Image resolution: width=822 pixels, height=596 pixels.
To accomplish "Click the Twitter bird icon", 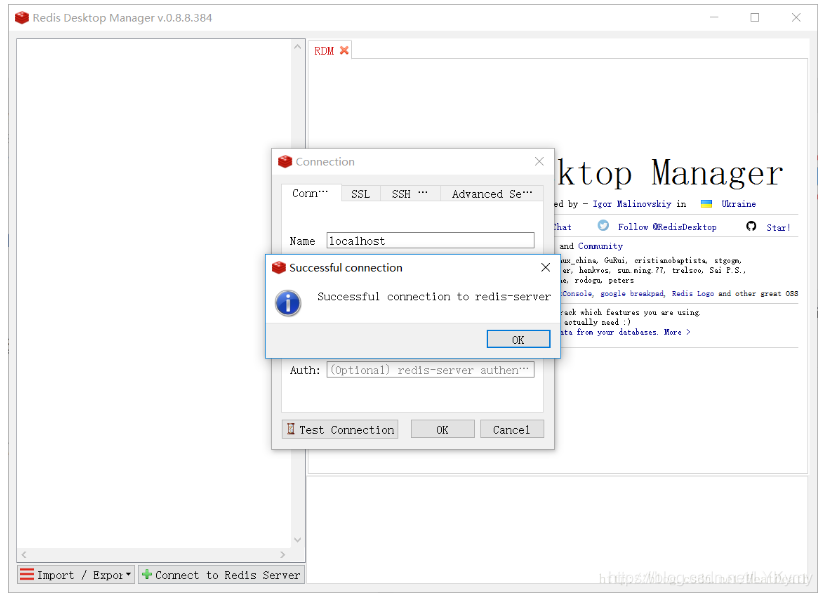I will click(603, 225).
